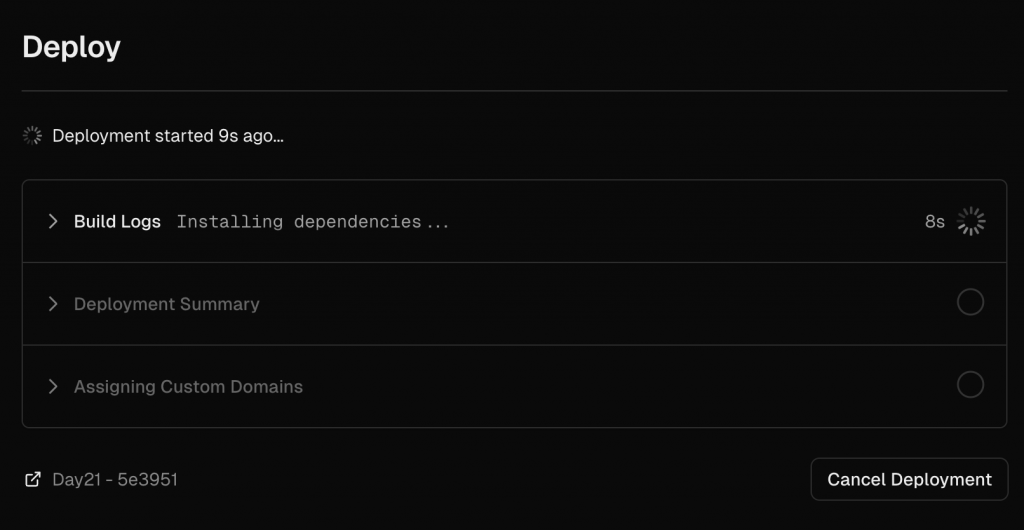The height and width of the screenshot is (530, 1024).
Task: Click the Deployment started 9s ago status
Action: click(x=168, y=136)
